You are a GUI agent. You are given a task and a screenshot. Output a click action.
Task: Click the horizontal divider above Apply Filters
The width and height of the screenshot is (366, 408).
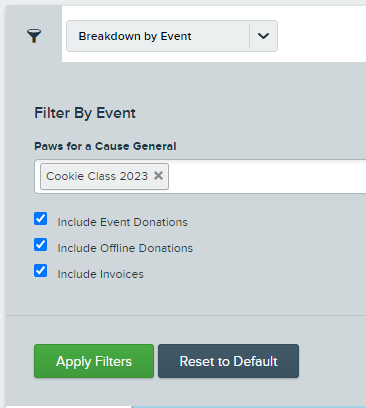186,315
